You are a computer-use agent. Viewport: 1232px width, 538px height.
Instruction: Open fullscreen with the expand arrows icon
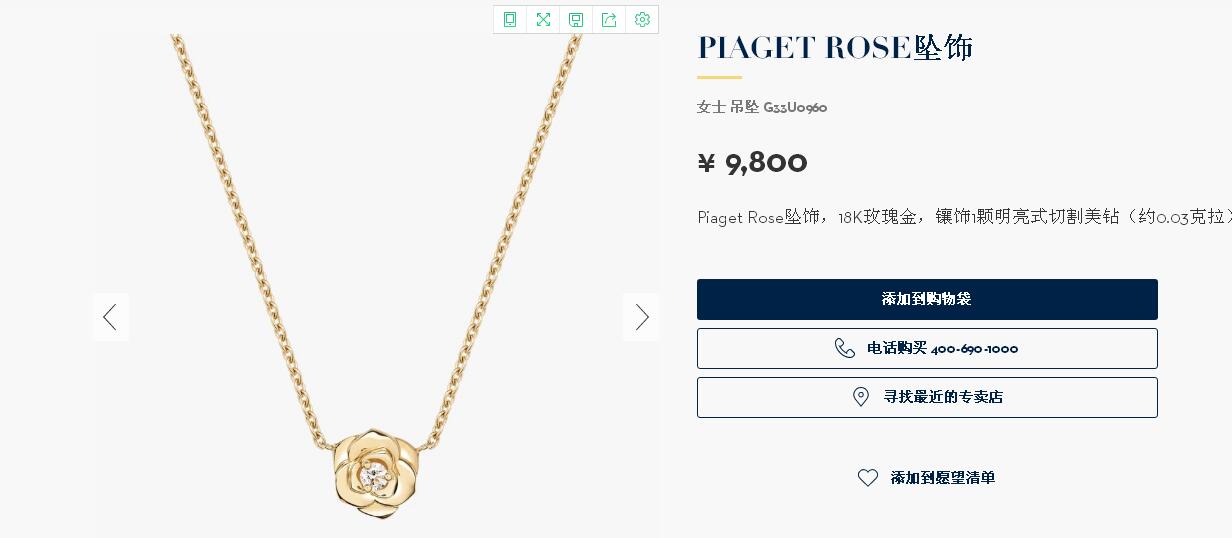pos(543,20)
